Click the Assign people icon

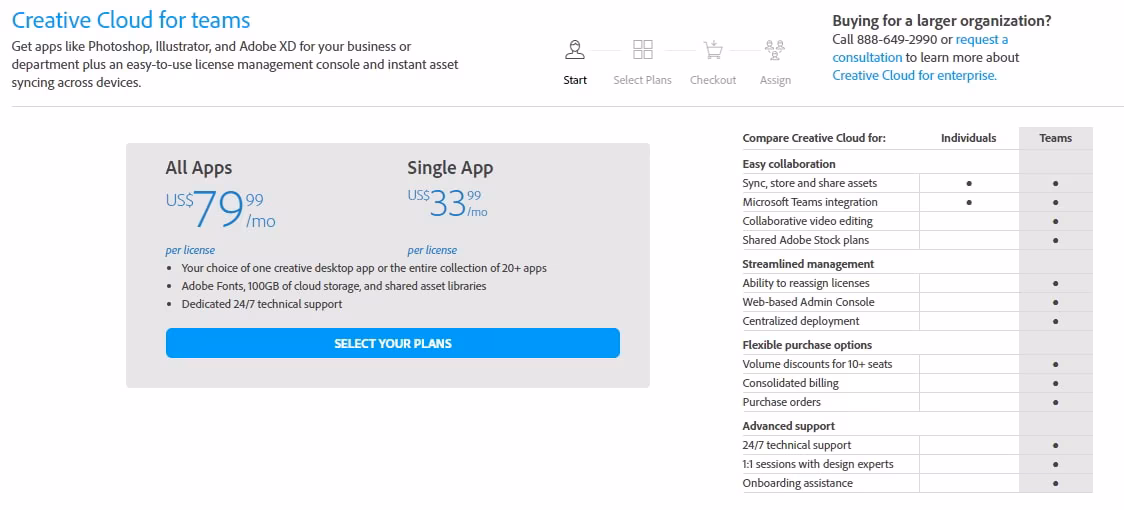tap(775, 50)
